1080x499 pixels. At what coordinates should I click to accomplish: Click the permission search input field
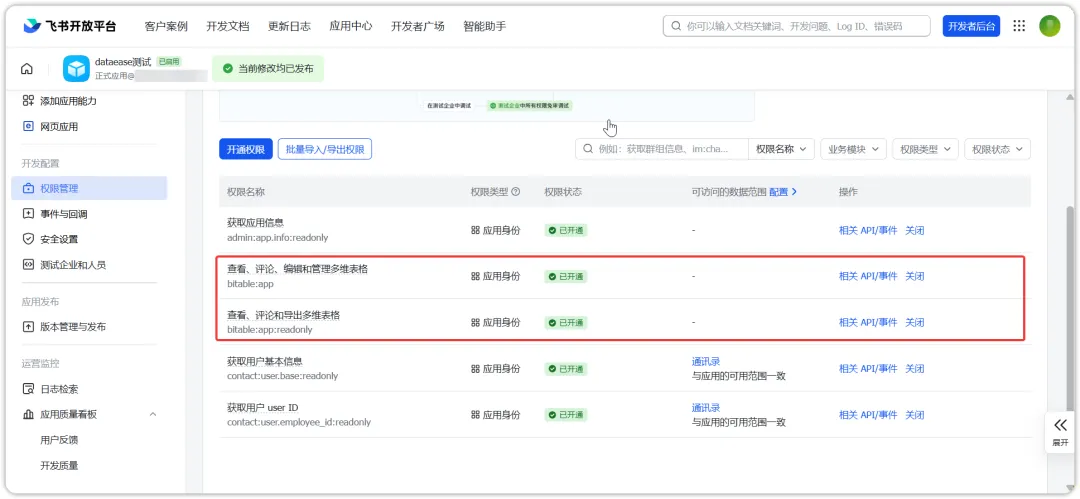pyautogui.click(x=662, y=149)
